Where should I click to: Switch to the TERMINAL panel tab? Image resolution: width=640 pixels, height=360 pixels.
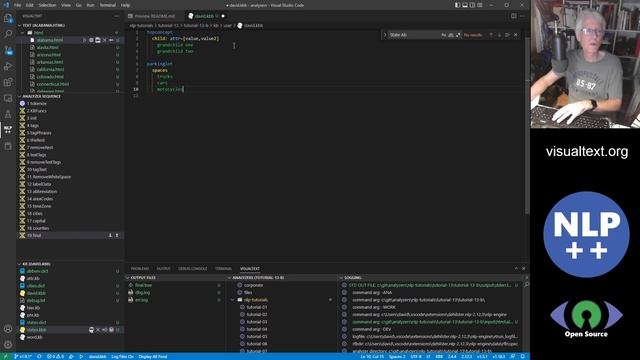[x=223, y=269]
